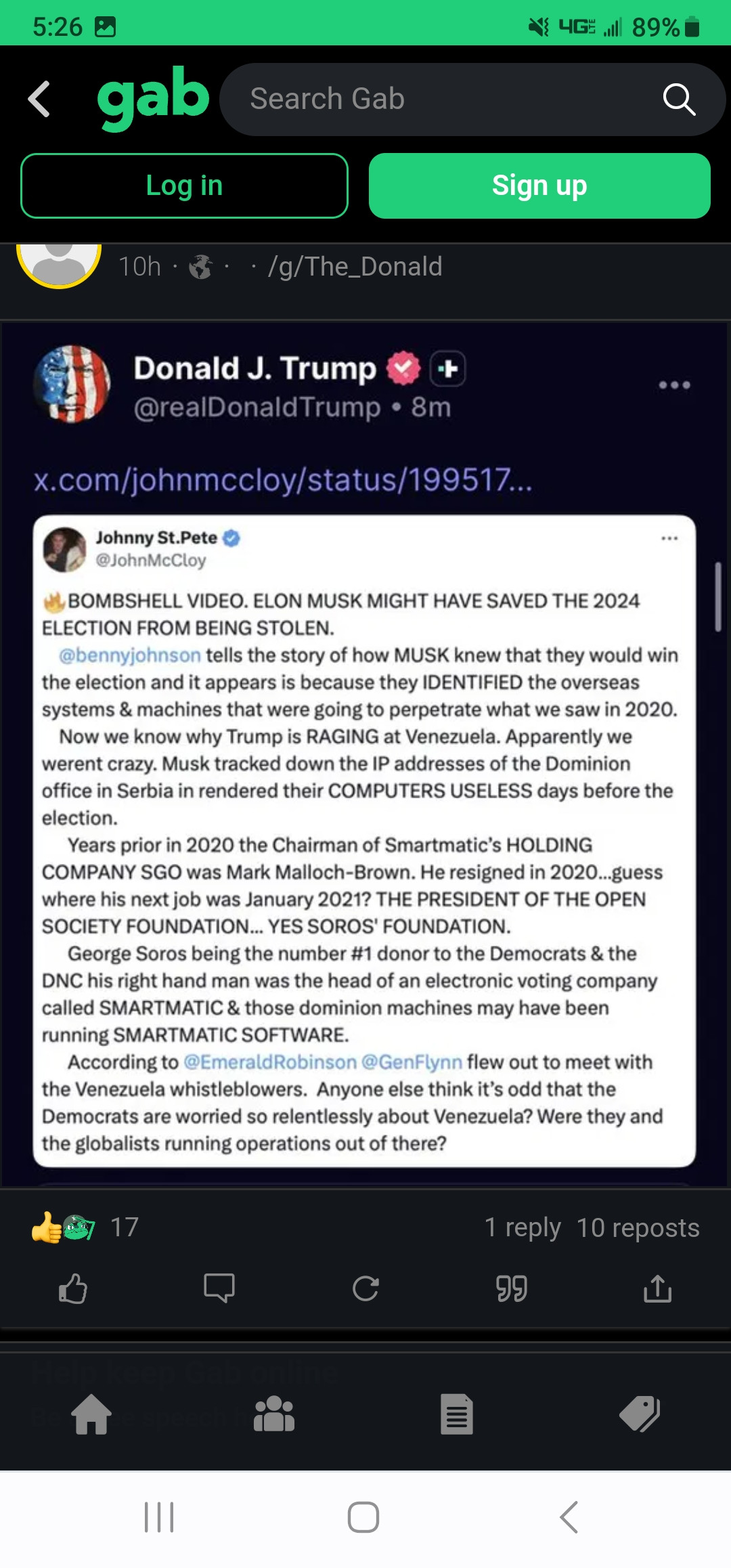Share the post using share icon

pos(658,1288)
